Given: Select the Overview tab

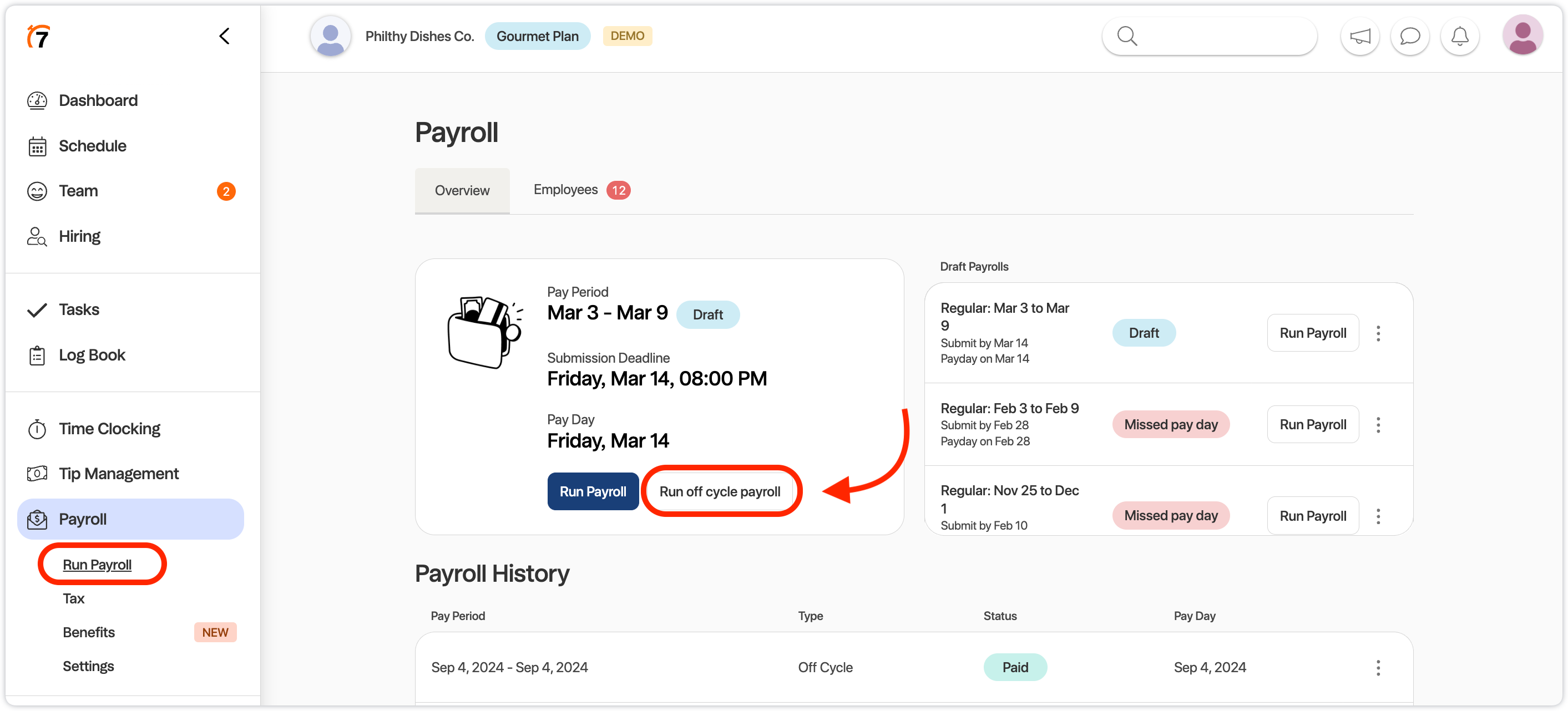Looking at the screenshot, I should [462, 191].
